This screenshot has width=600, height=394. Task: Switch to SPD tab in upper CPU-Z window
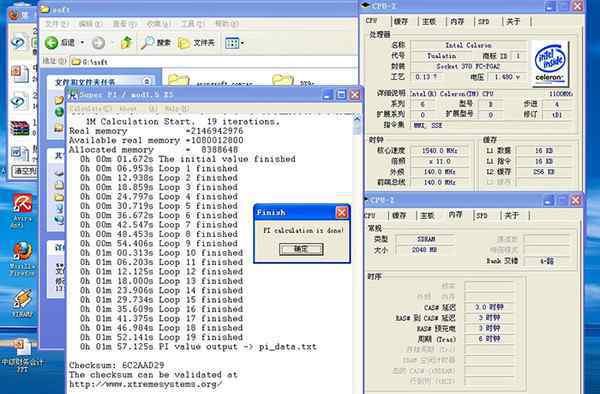click(484, 22)
